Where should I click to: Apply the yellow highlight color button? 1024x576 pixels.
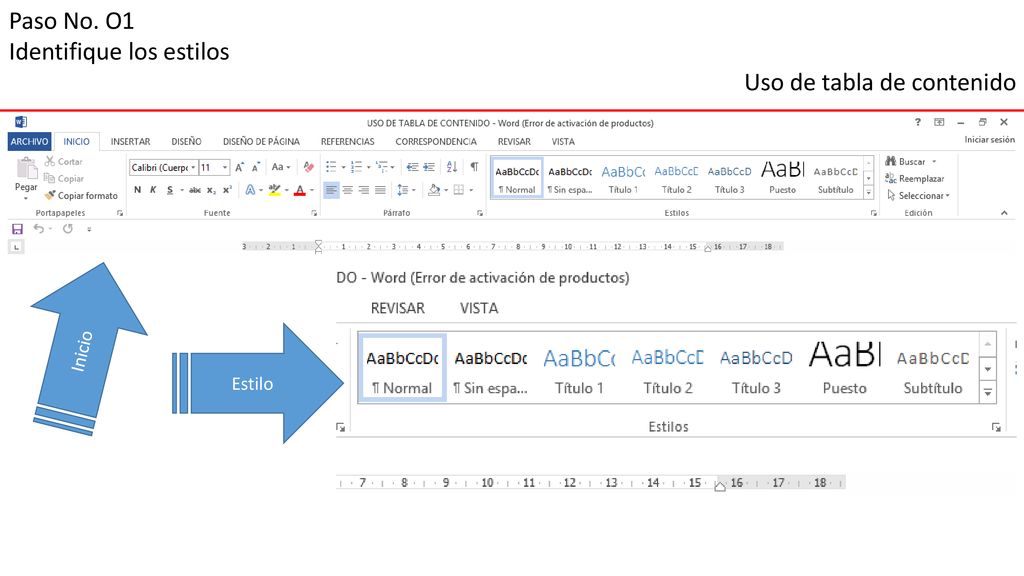pyautogui.click(x=274, y=190)
